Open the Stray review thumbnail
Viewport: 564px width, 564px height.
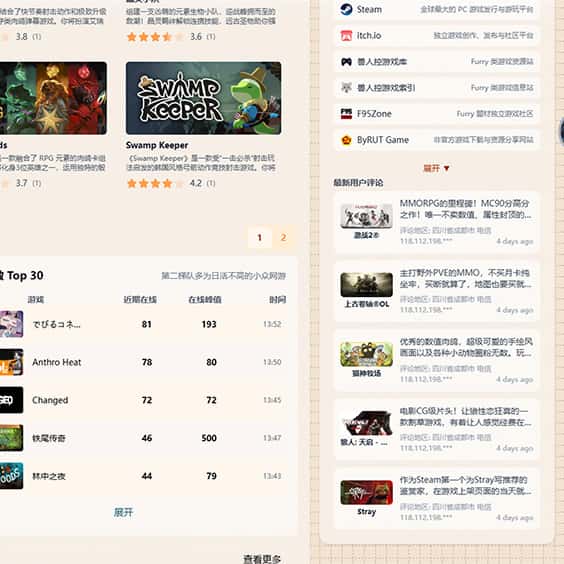coord(367,492)
